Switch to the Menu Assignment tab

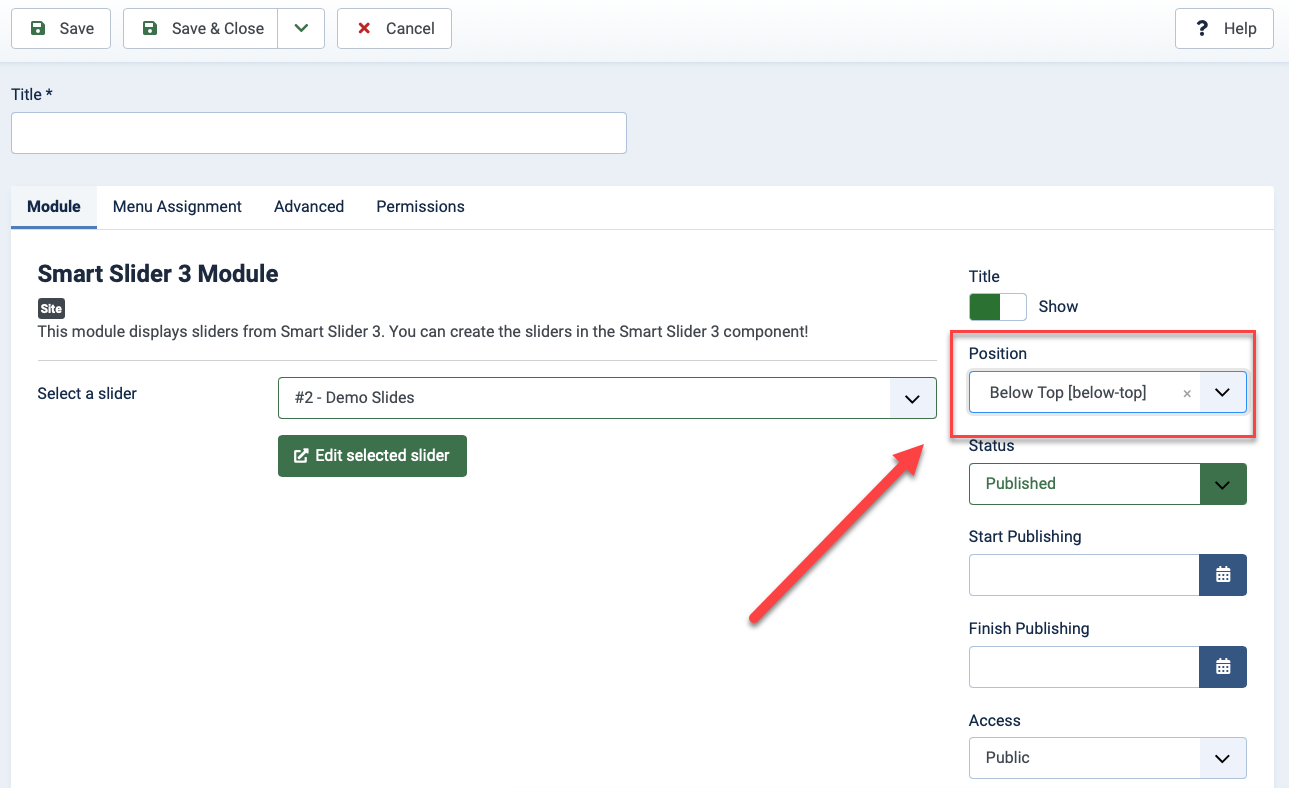177,207
